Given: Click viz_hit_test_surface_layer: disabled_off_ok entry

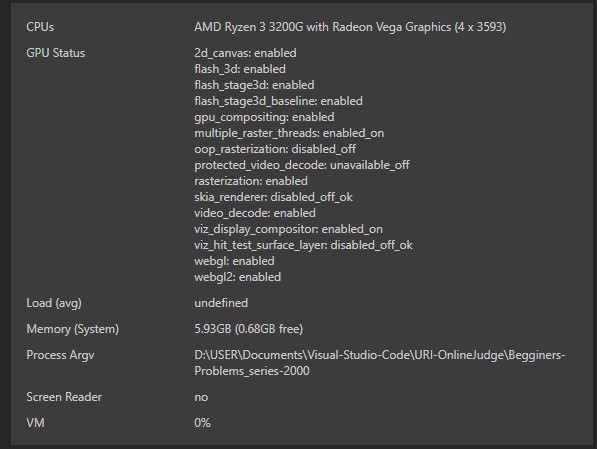Looking at the screenshot, I should (303, 245).
